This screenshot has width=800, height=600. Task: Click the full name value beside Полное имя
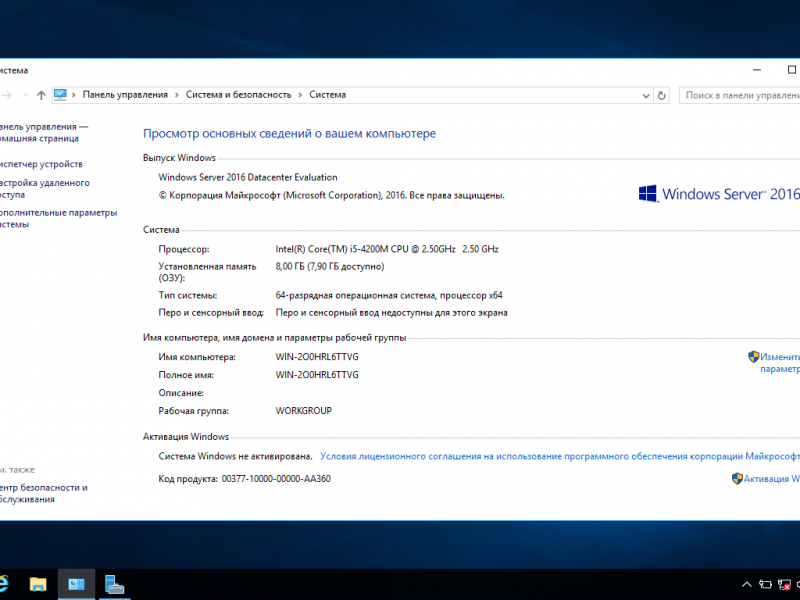tap(317, 374)
